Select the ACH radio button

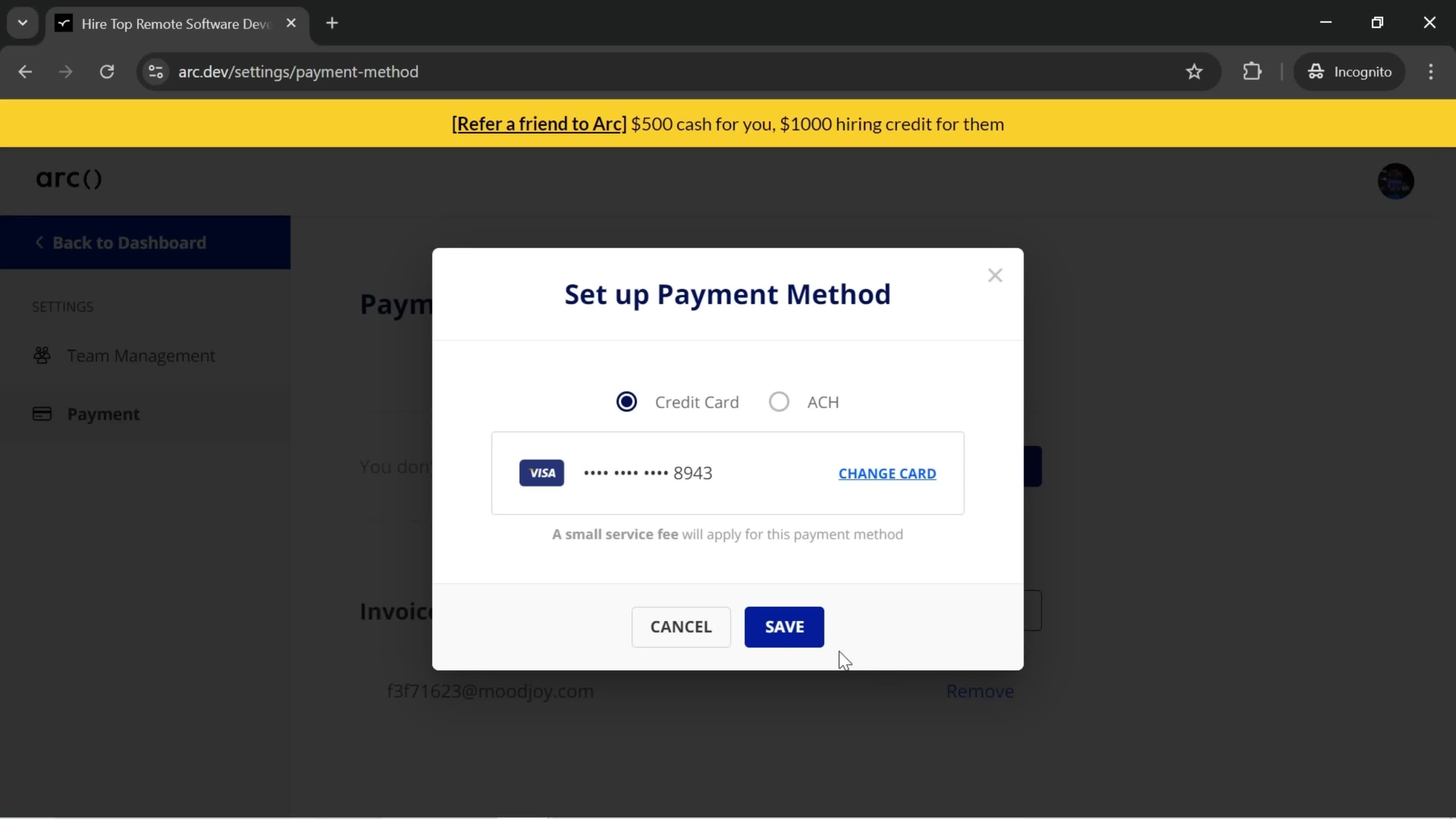pos(779,401)
